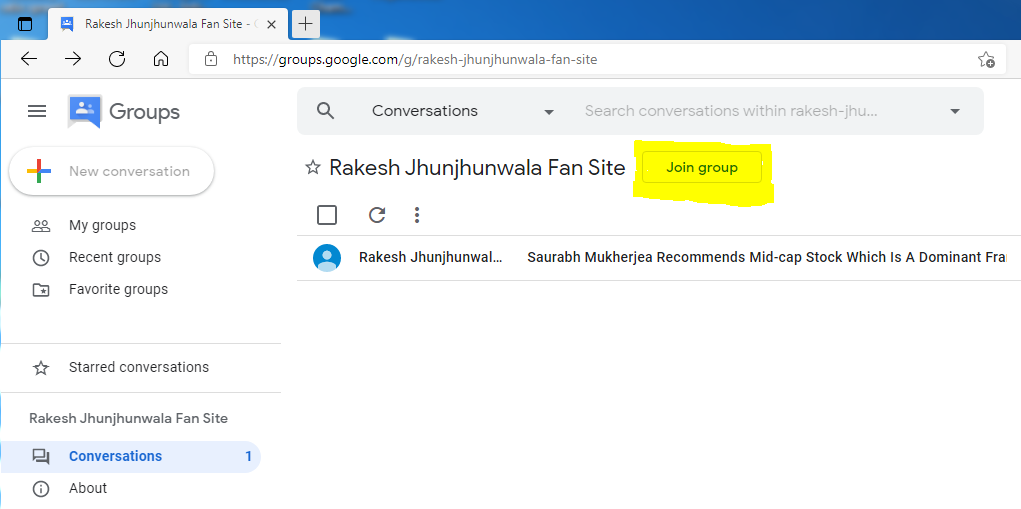1021x509 pixels.
Task: Refresh the conversation list
Action: point(377,215)
